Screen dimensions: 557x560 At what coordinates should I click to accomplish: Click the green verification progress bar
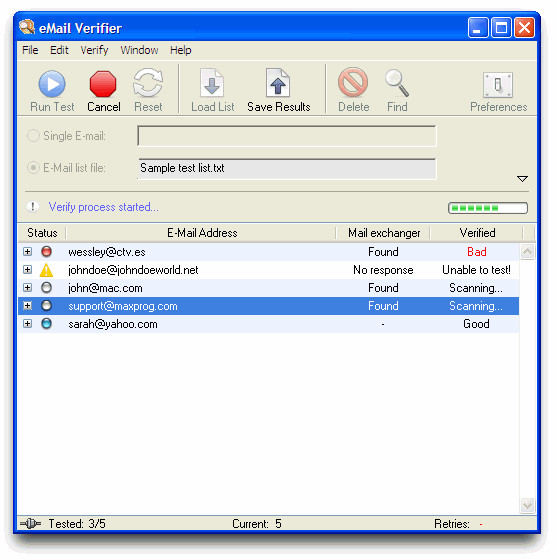click(x=488, y=208)
